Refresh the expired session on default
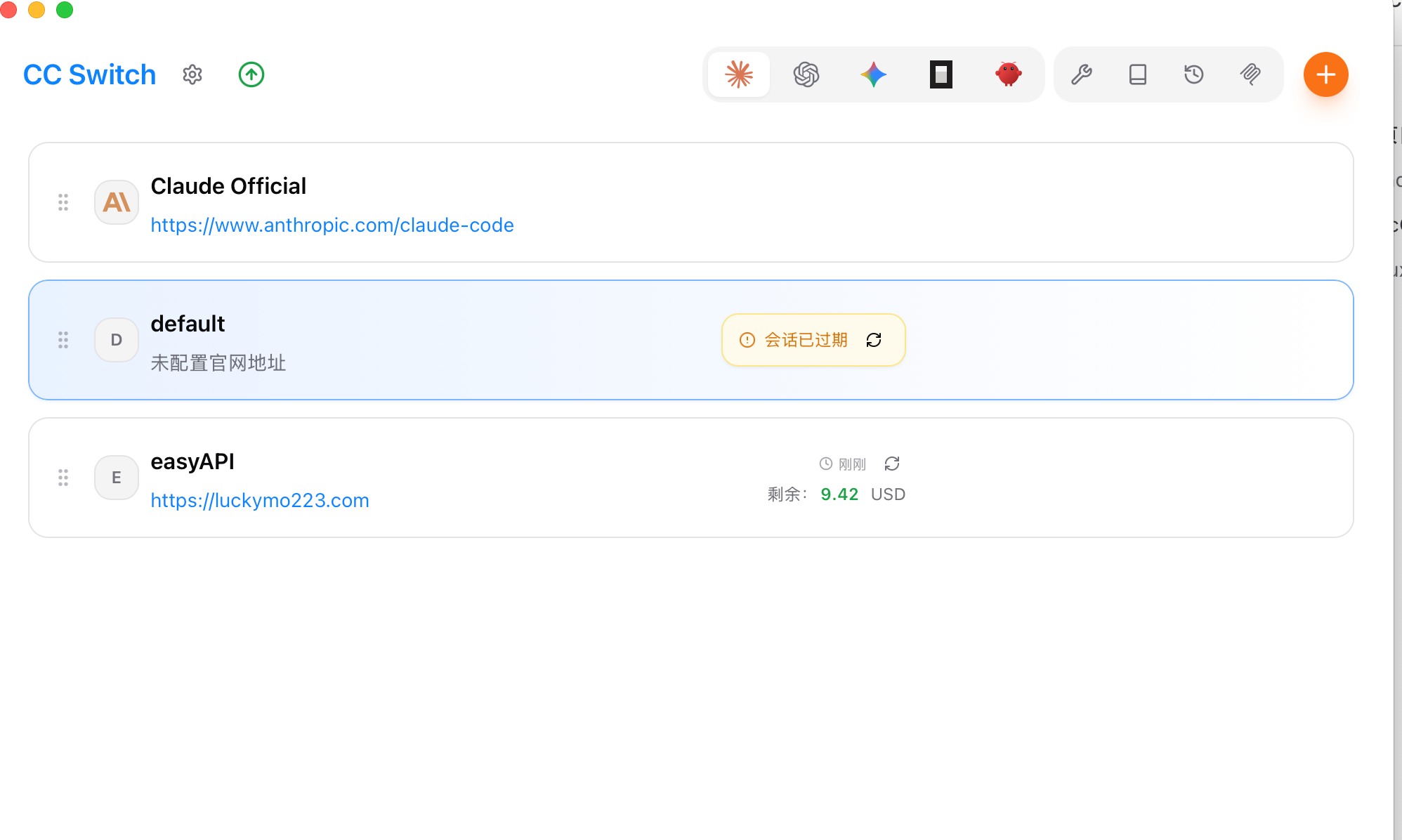Viewport: 1402px width, 840px height. (874, 340)
